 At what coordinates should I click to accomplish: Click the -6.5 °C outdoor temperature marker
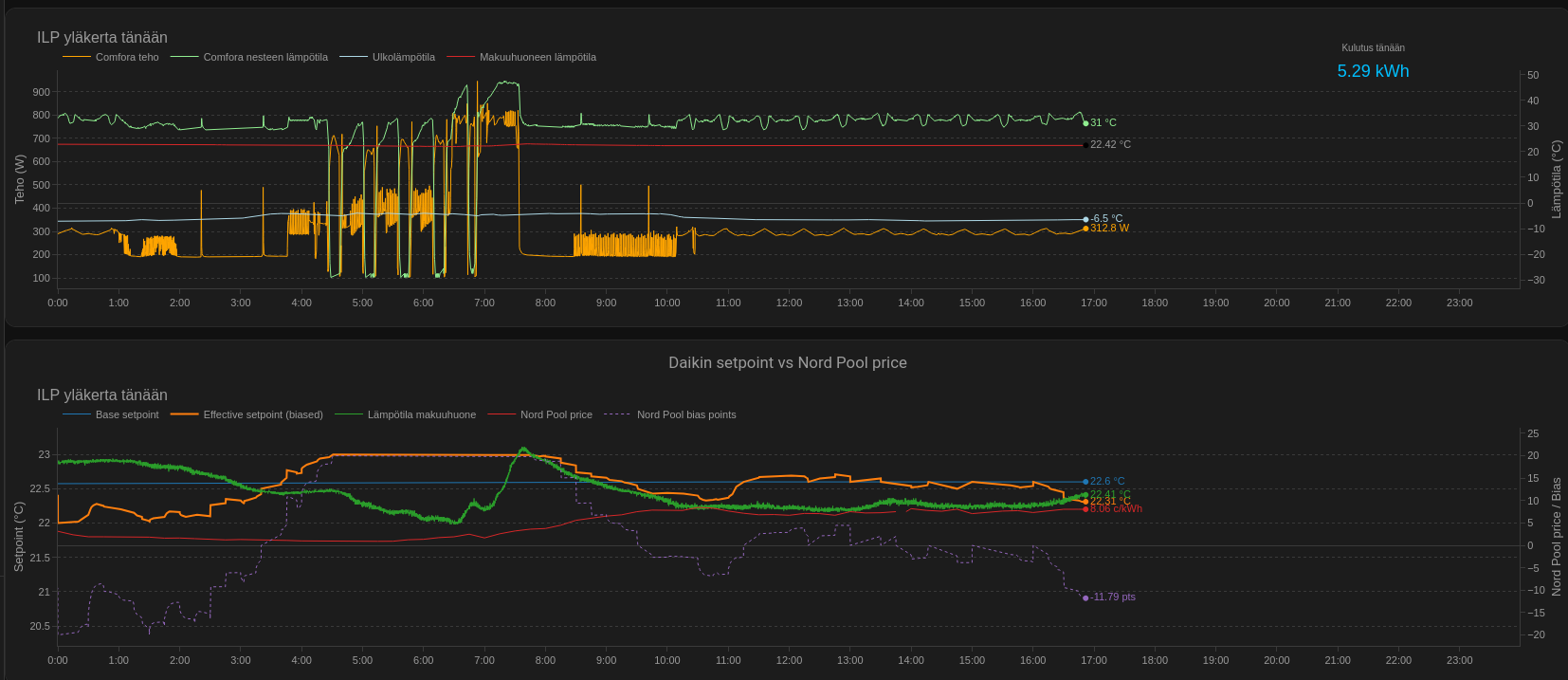1085,219
